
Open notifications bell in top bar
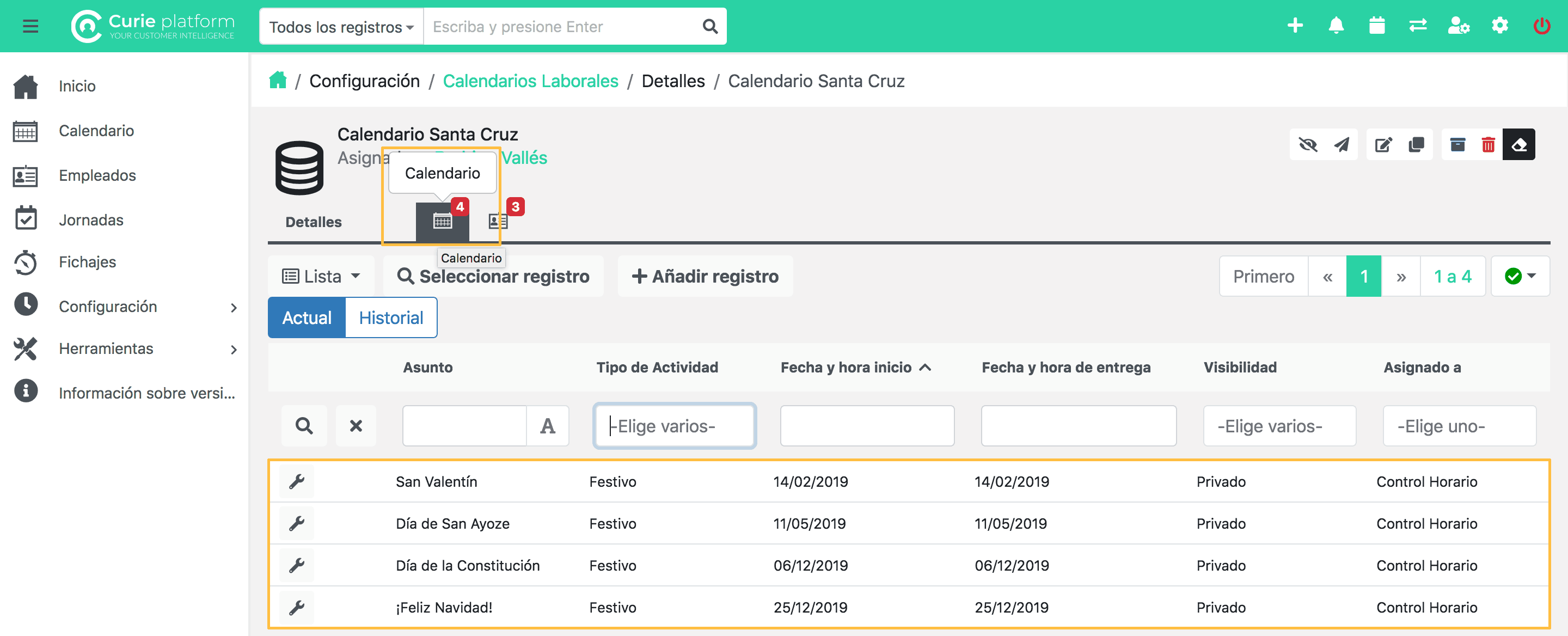click(1336, 26)
